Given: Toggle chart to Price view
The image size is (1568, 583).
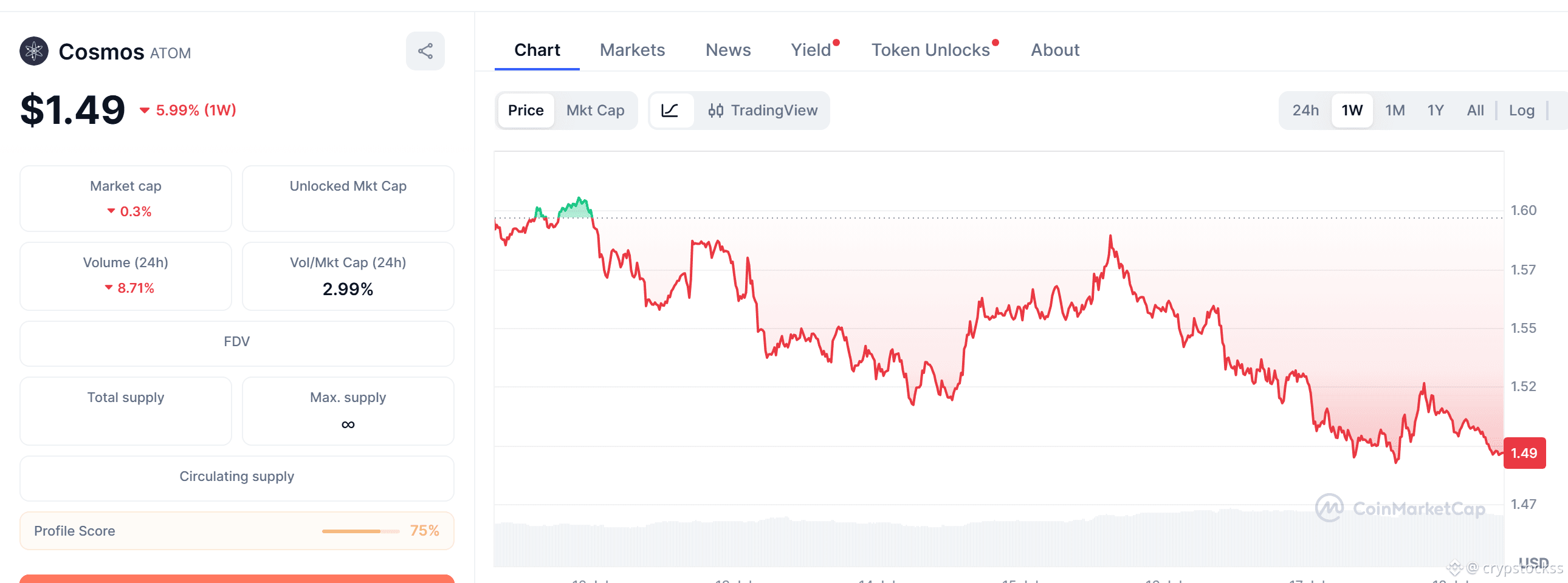Looking at the screenshot, I should [x=526, y=111].
